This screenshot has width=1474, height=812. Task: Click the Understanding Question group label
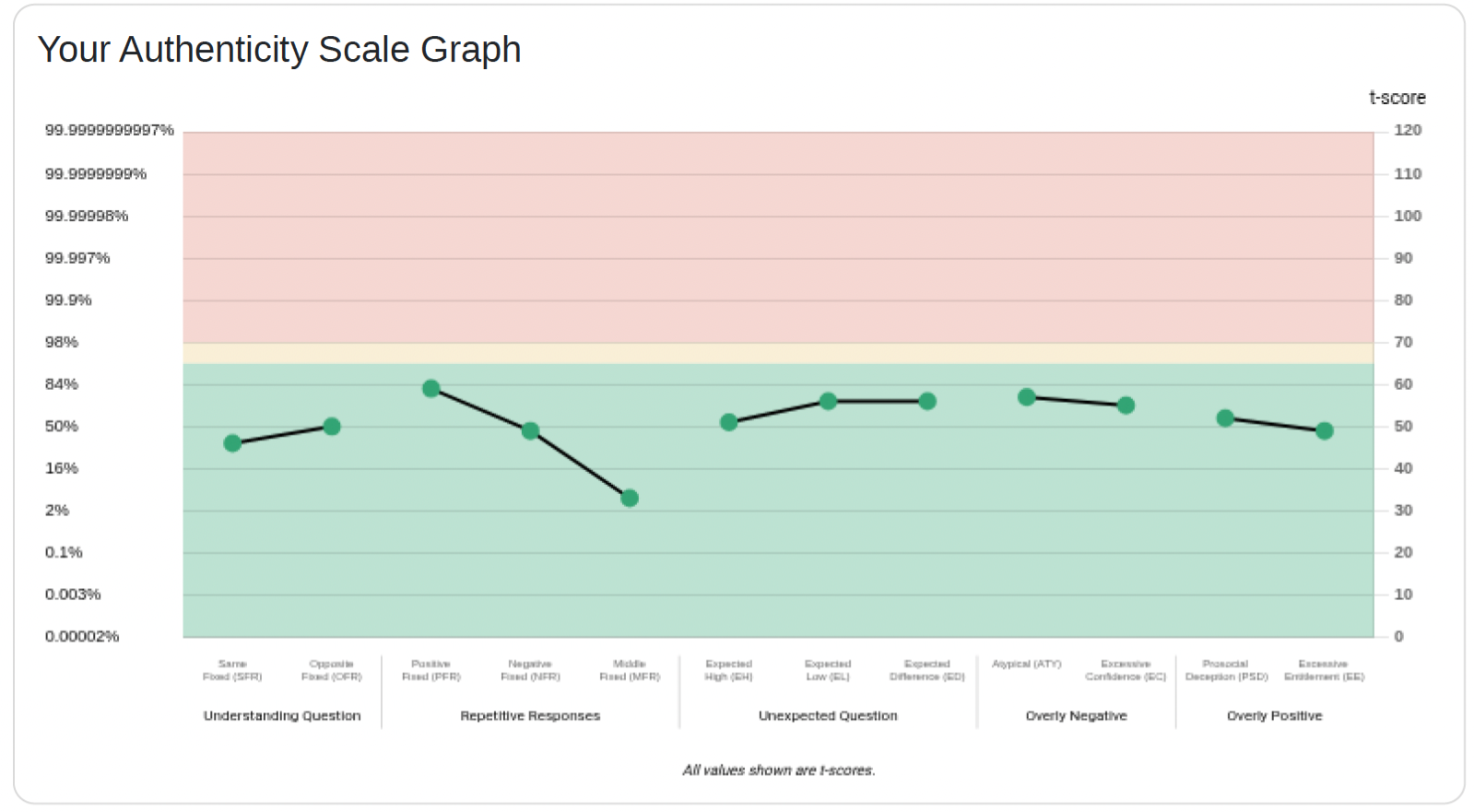282,716
